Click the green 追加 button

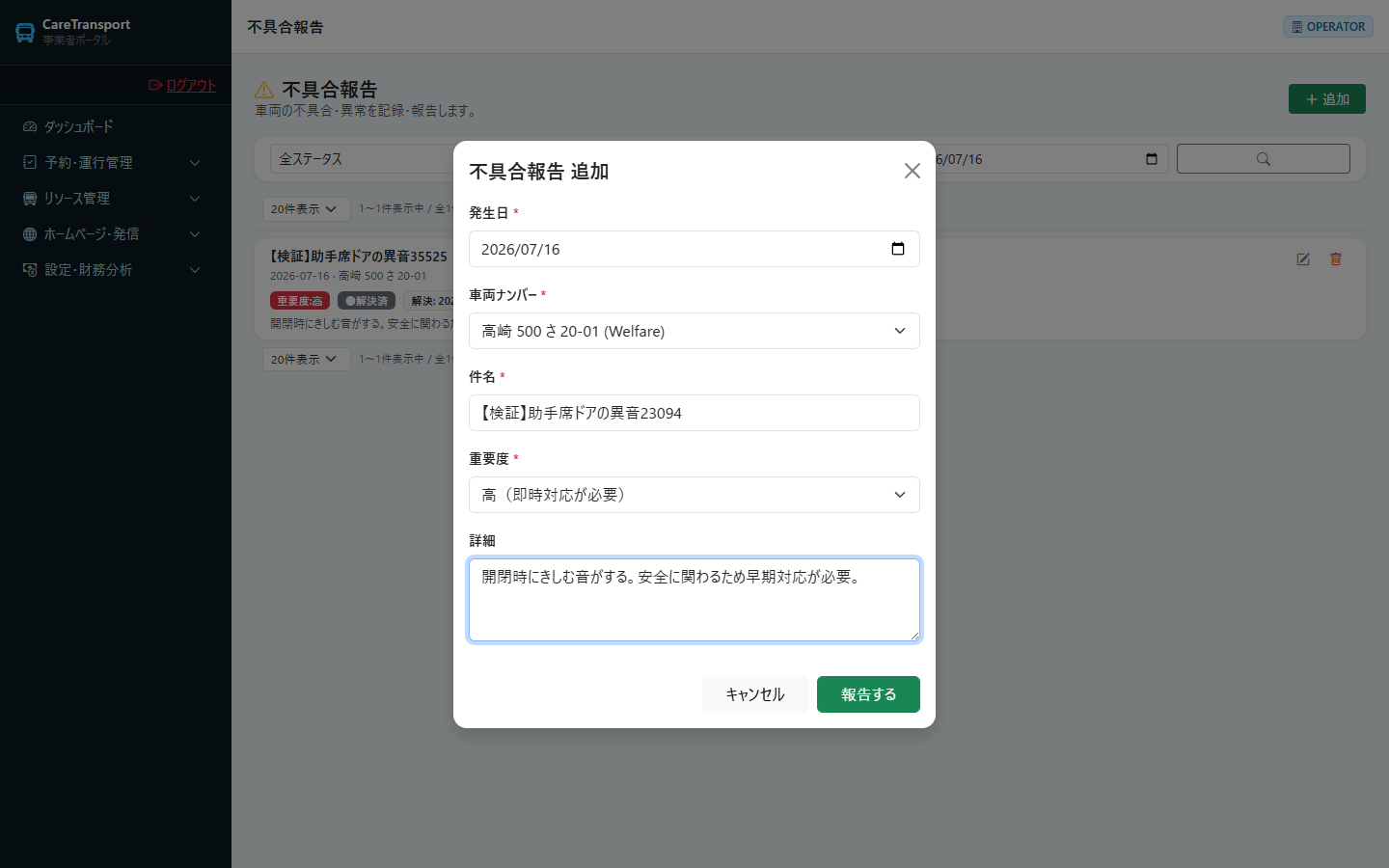coord(1327,99)
